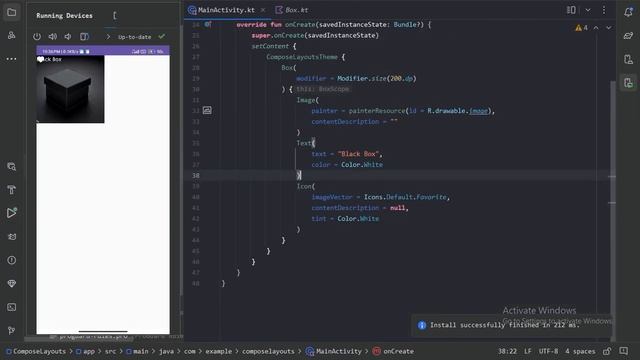
Task: Open line separator LF selector
Action: [x=528, y=351]
